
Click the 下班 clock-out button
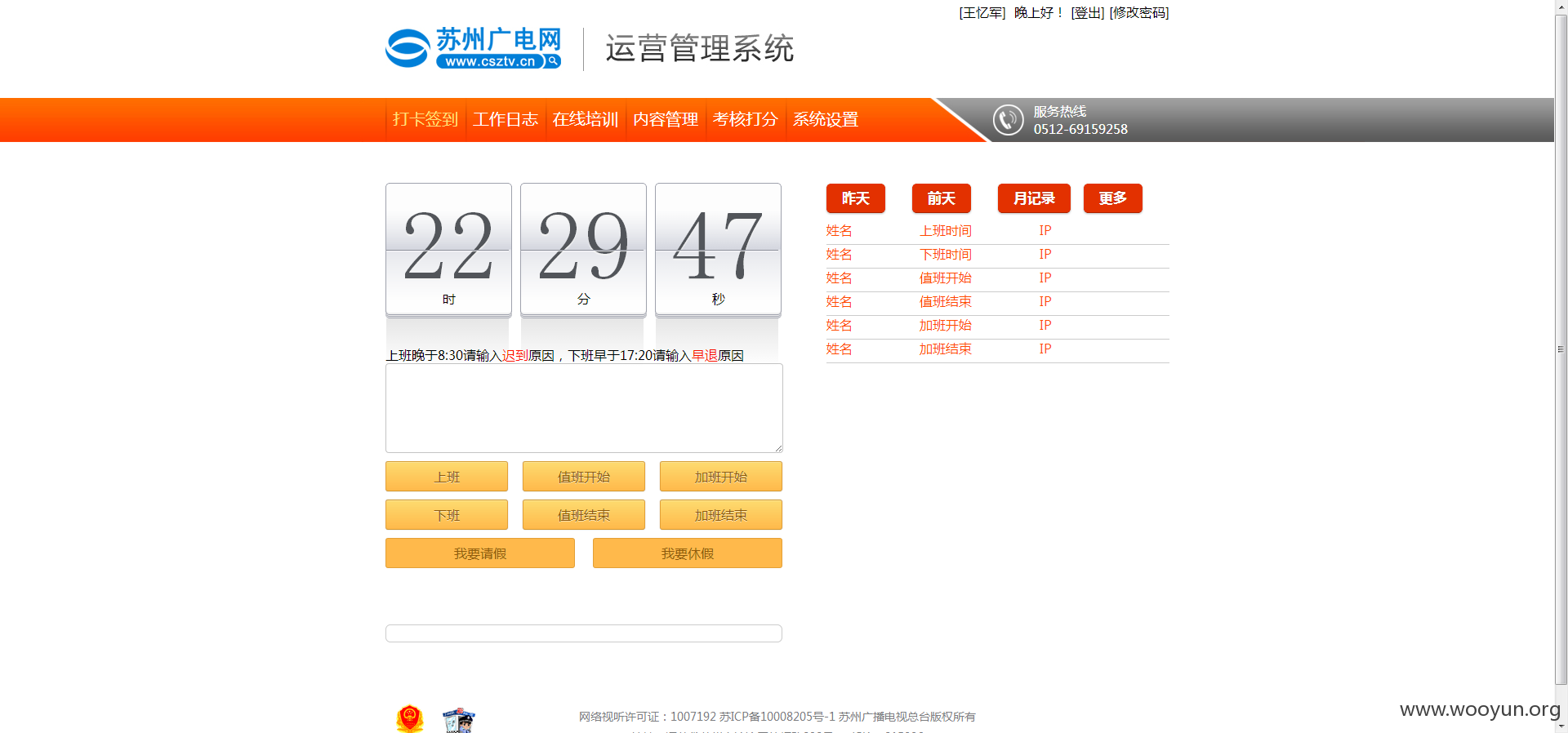(447, 515)
